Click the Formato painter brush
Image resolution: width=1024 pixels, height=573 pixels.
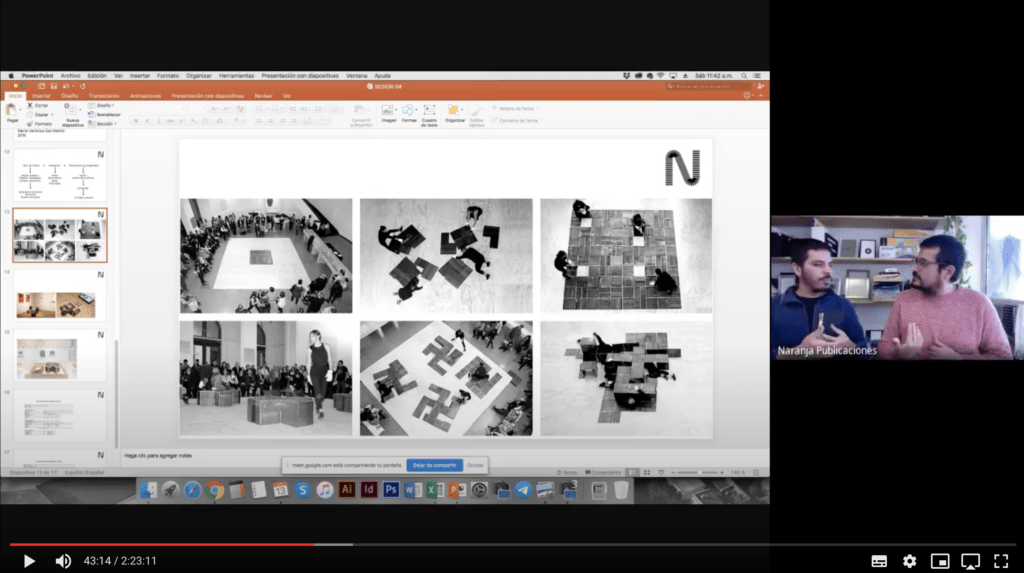(x=30, y=123)
